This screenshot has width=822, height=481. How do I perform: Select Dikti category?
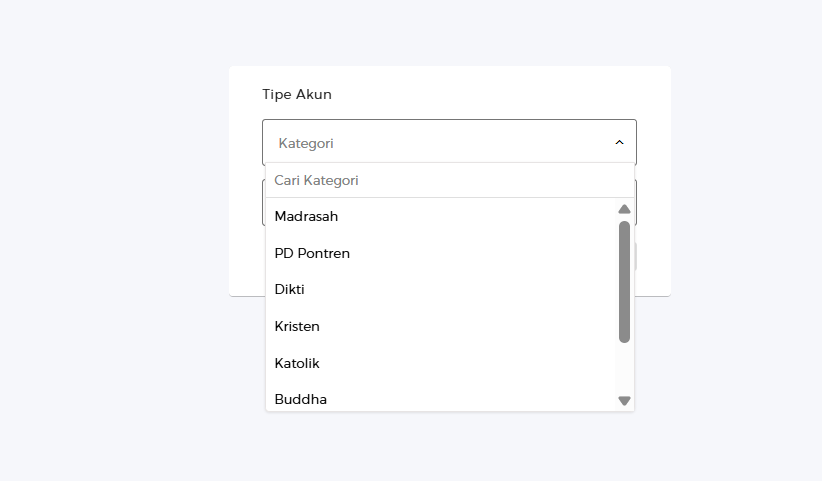tap(289, 289)
